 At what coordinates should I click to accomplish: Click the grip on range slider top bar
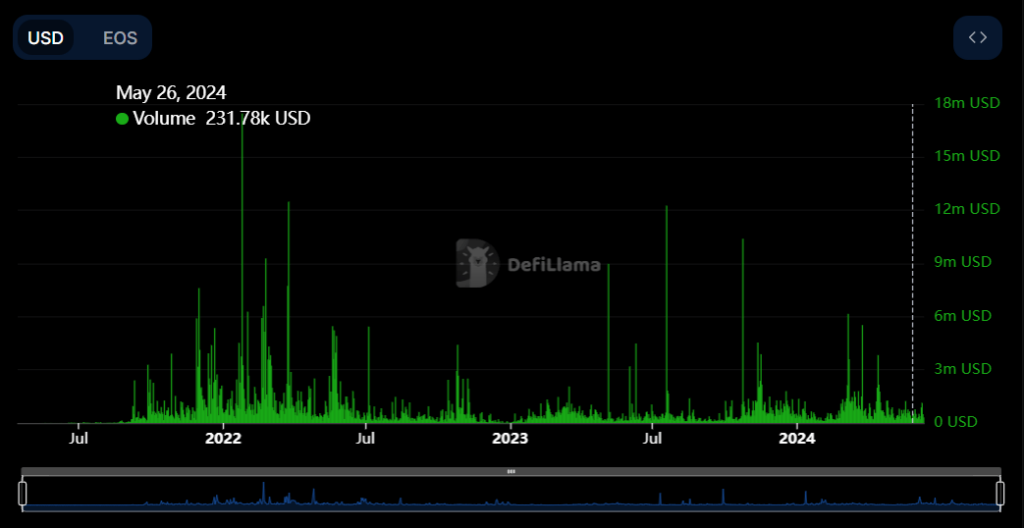511,471
